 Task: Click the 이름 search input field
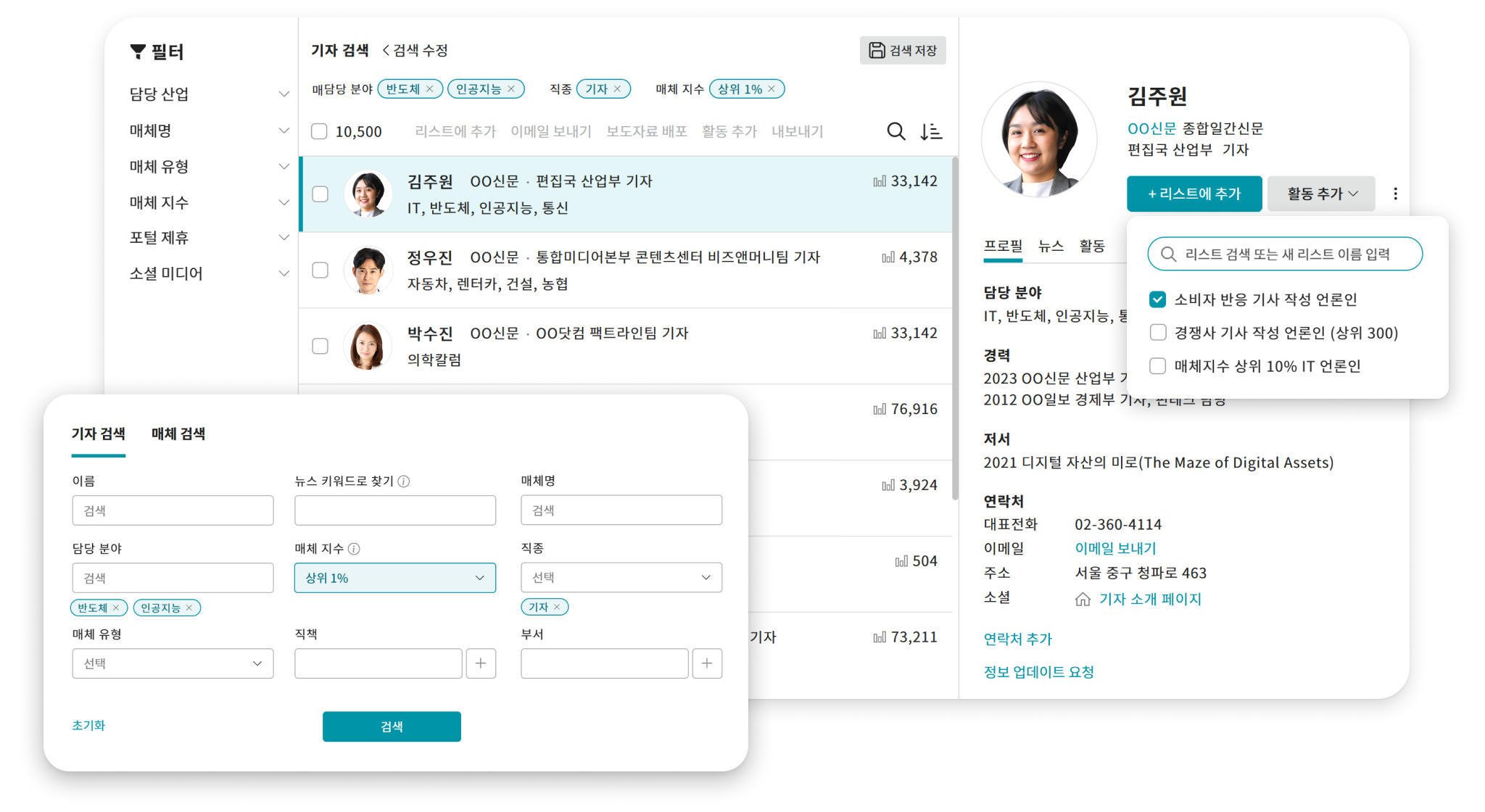coord(173,510)
